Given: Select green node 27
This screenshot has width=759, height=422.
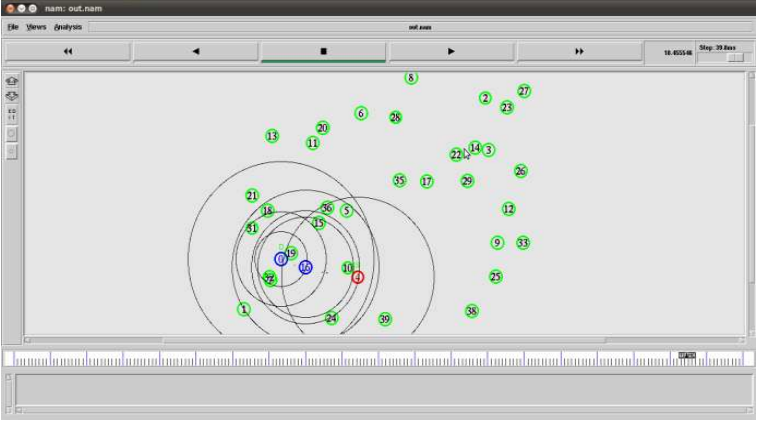Looking at the screenshot, I should tap(524, 91).
